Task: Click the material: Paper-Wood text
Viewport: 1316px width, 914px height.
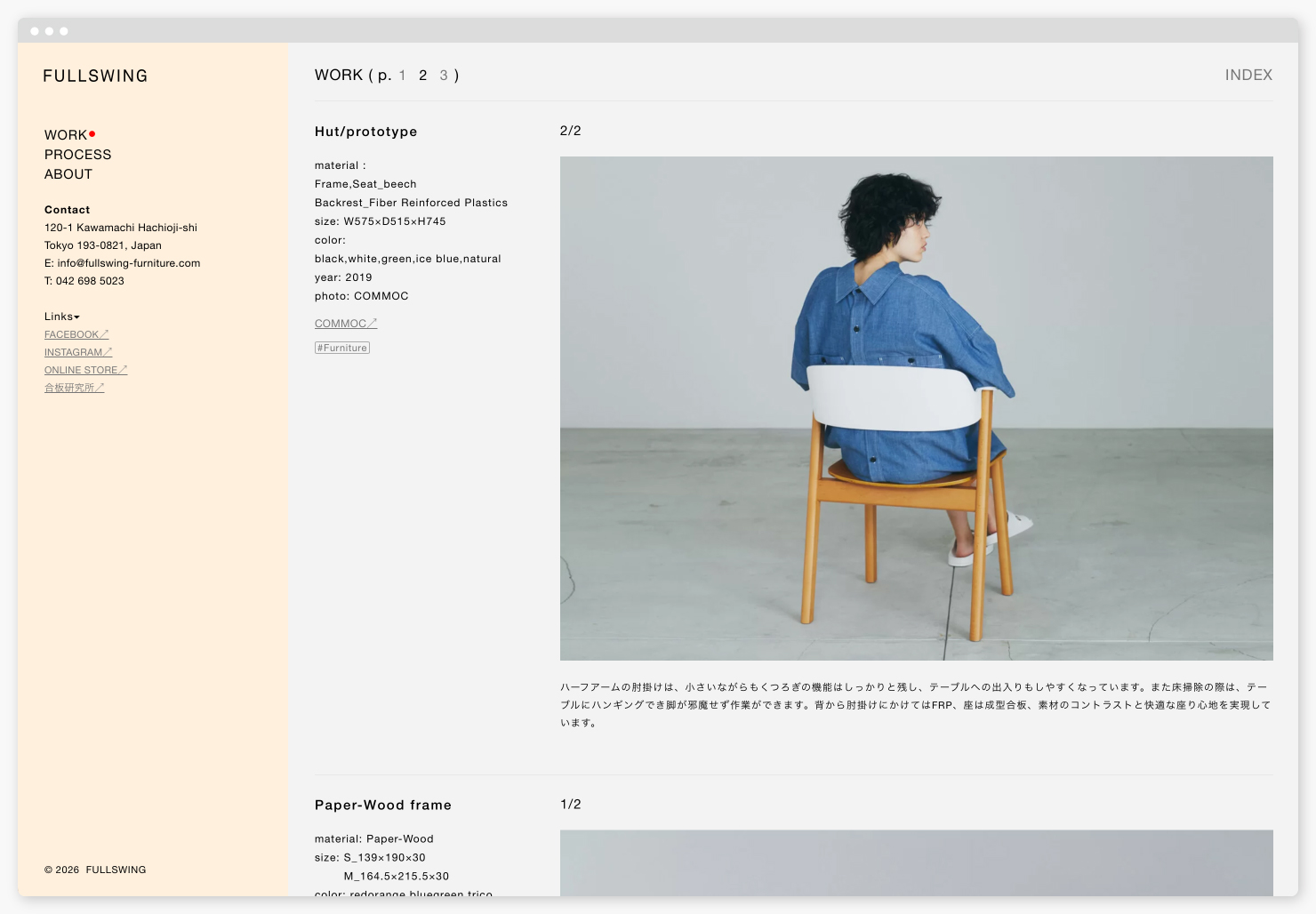Action: pos(374,839)
